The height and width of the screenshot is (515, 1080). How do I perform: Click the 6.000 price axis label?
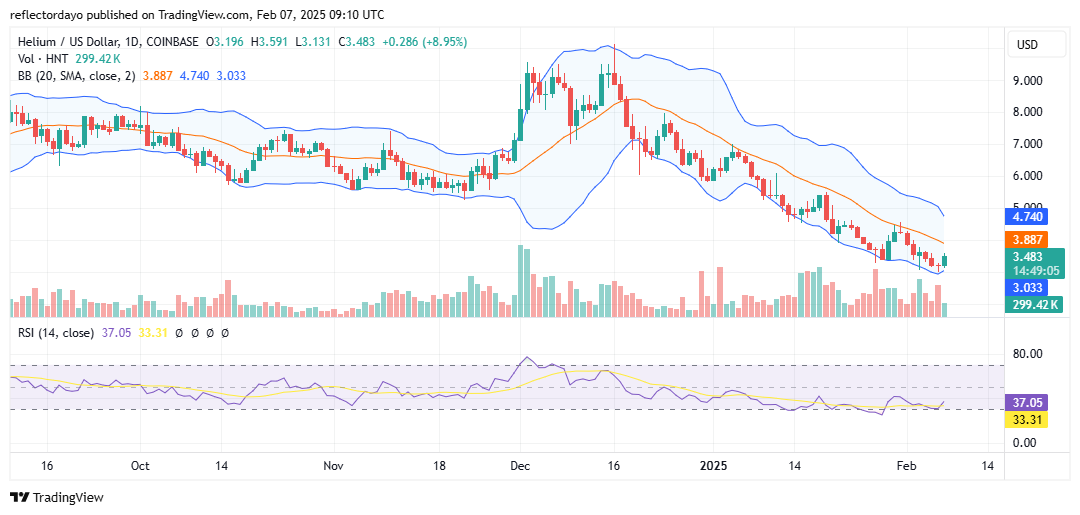(1026, 176)
